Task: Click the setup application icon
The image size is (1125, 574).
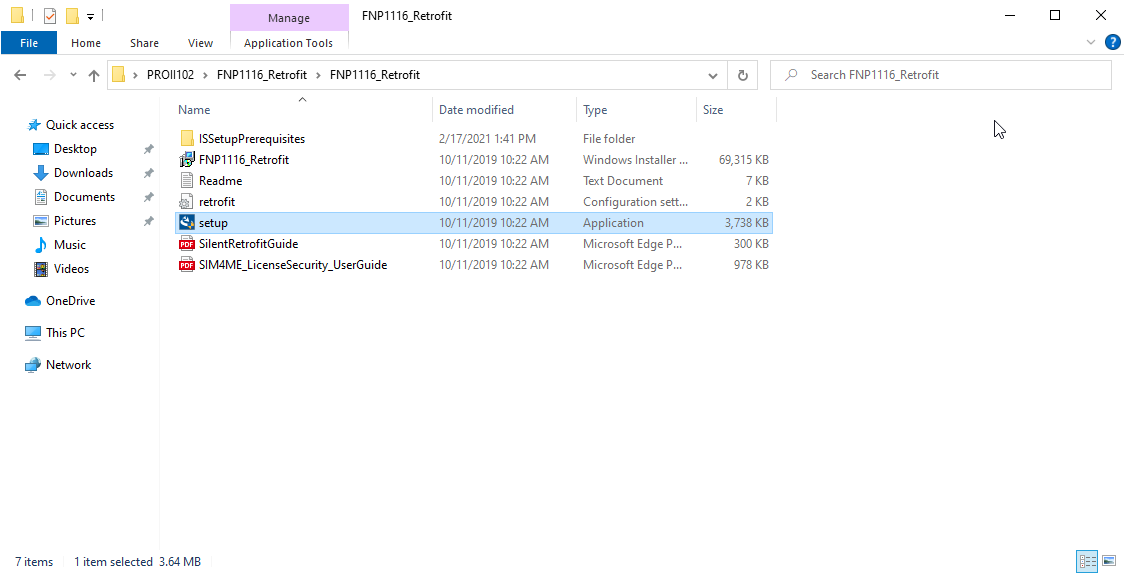Action: pyautogui.click(x=186, y=223)
